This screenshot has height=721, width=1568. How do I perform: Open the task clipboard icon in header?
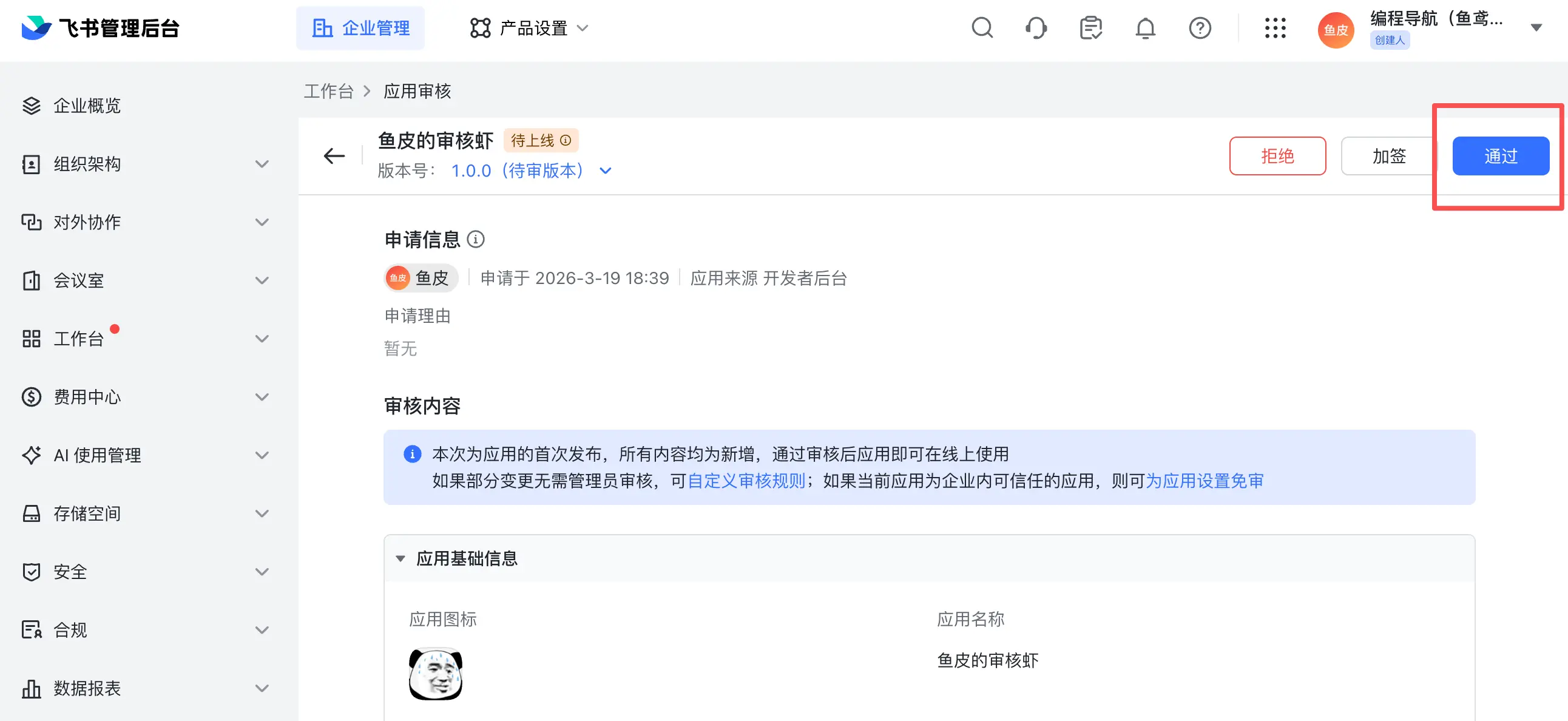coord(1090,28)
